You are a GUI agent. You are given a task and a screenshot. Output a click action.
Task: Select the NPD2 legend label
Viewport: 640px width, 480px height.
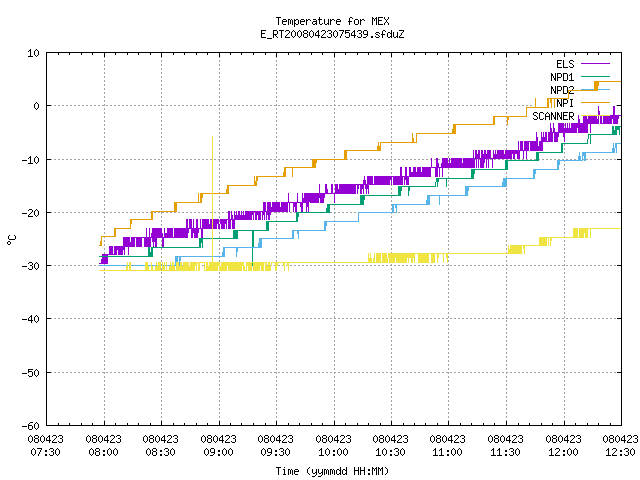562,90
